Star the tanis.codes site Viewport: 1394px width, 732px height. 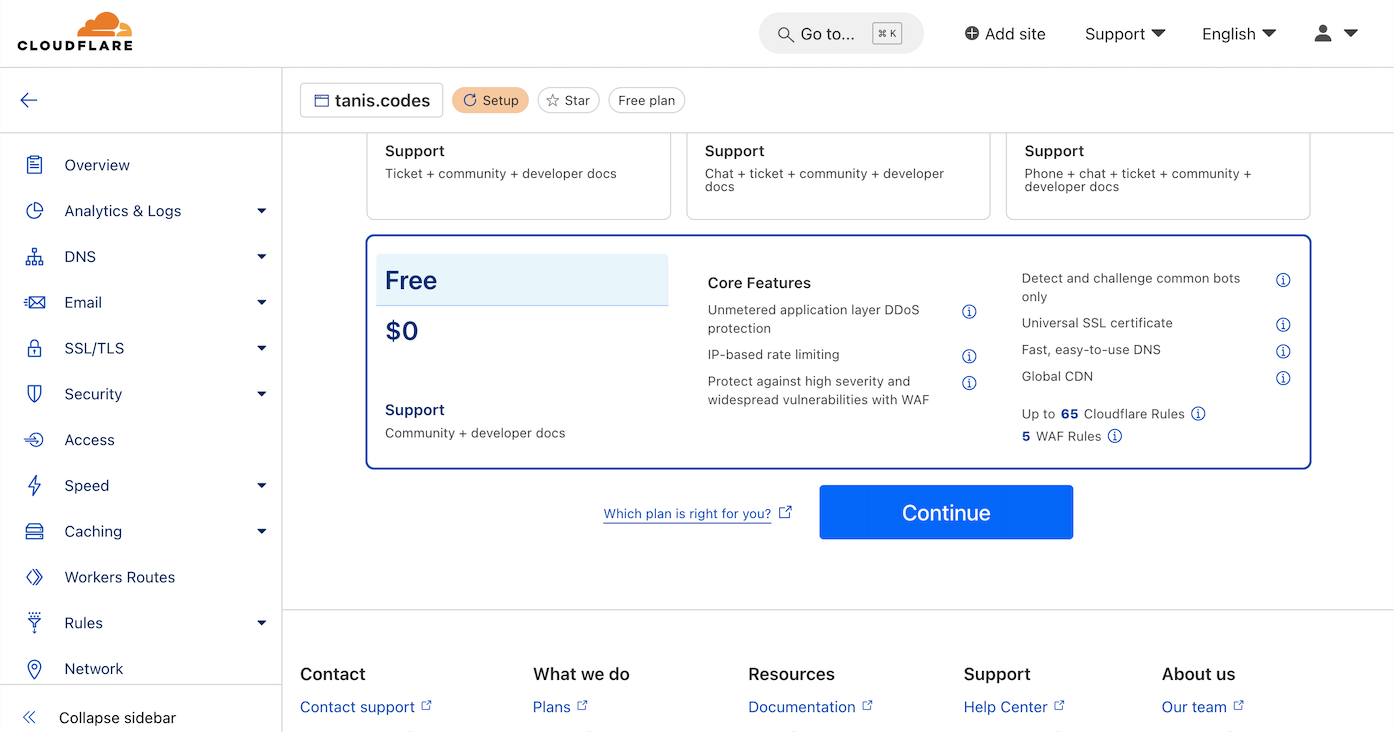tap(568, 100)
